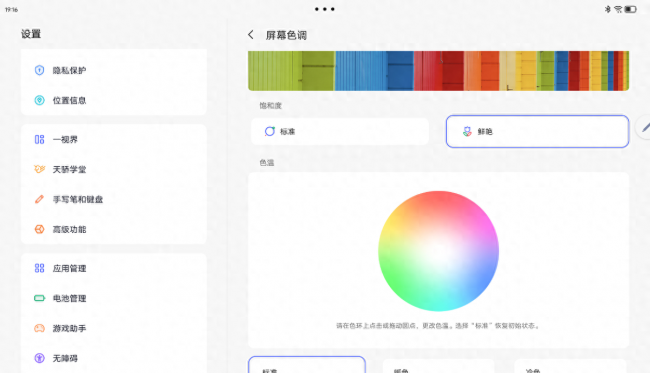The height and width of the screenshot is (373, 650).
Task: Pick a point on the color temperature wheel
Action: pos(438,251)
